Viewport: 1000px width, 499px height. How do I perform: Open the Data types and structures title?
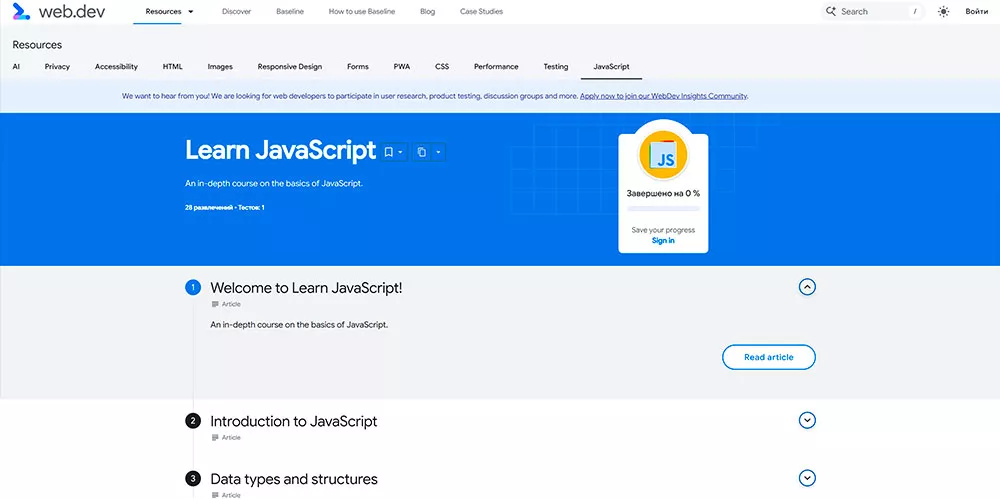click(294, 479)
